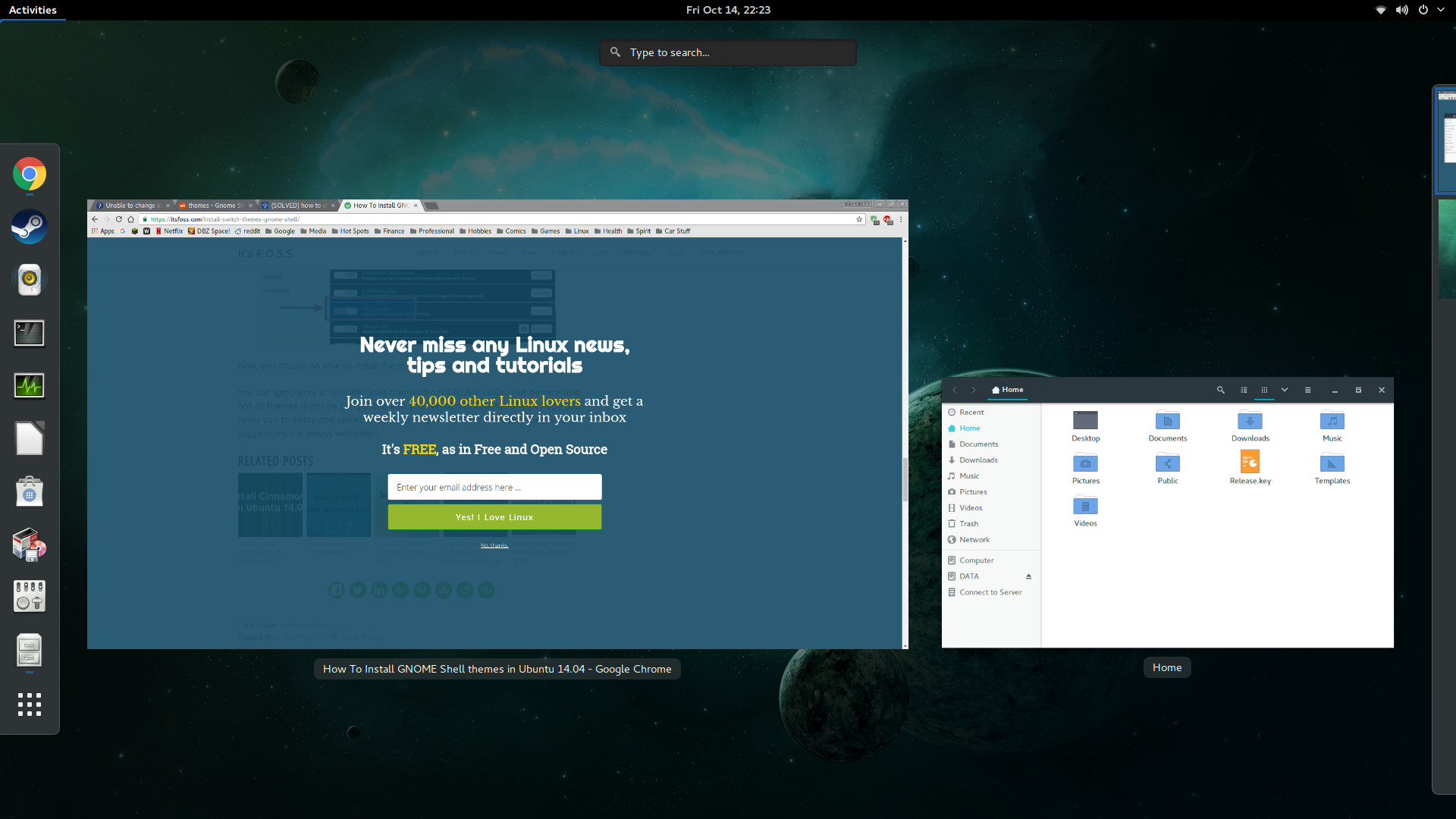Open the reddit bookmark in Chrome
Image resolution: width=1456 pixels, height=819 pixels.
pyautogui.click(x=248, y=231)
